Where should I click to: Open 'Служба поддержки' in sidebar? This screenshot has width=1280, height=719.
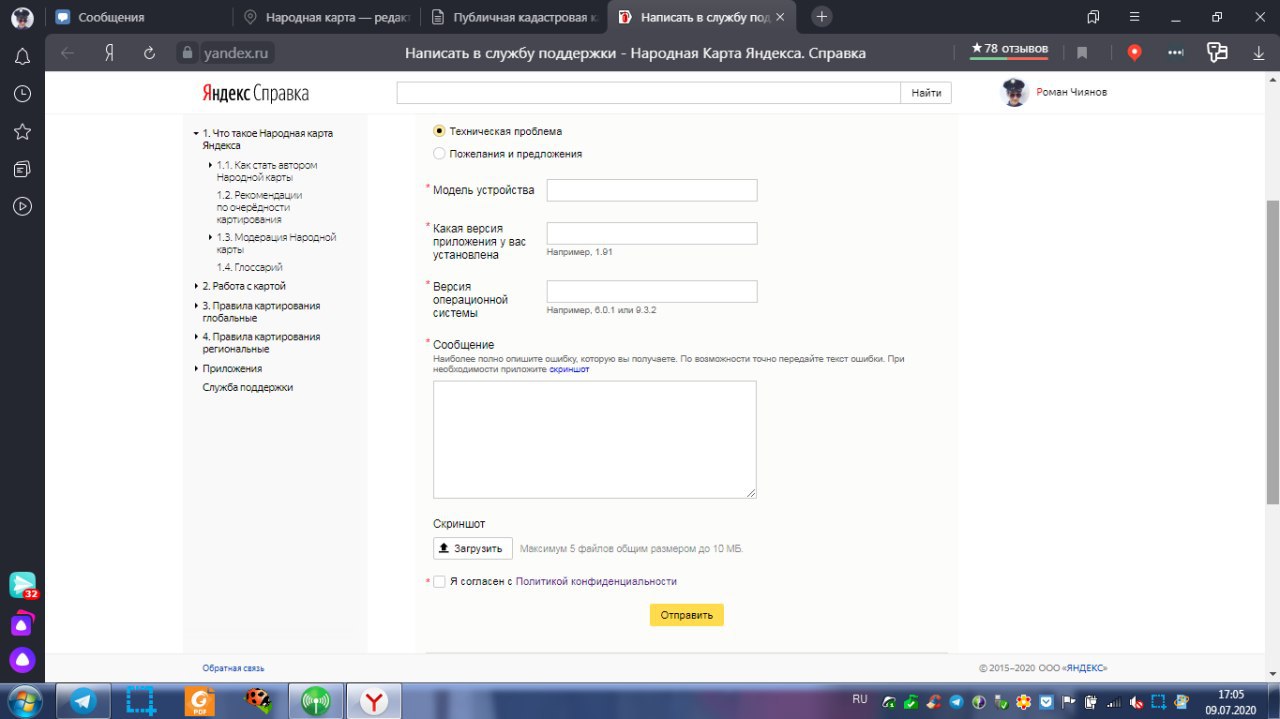248,387
